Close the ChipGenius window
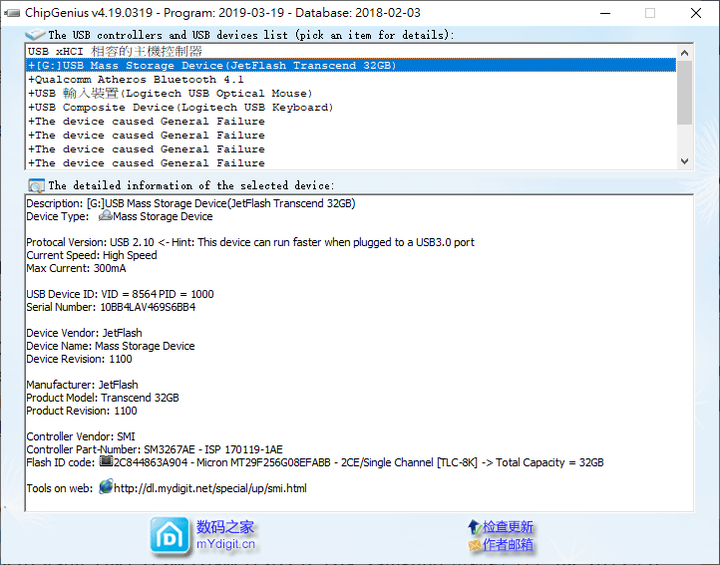This screenshot has width=720, height=565. [696, 13]
